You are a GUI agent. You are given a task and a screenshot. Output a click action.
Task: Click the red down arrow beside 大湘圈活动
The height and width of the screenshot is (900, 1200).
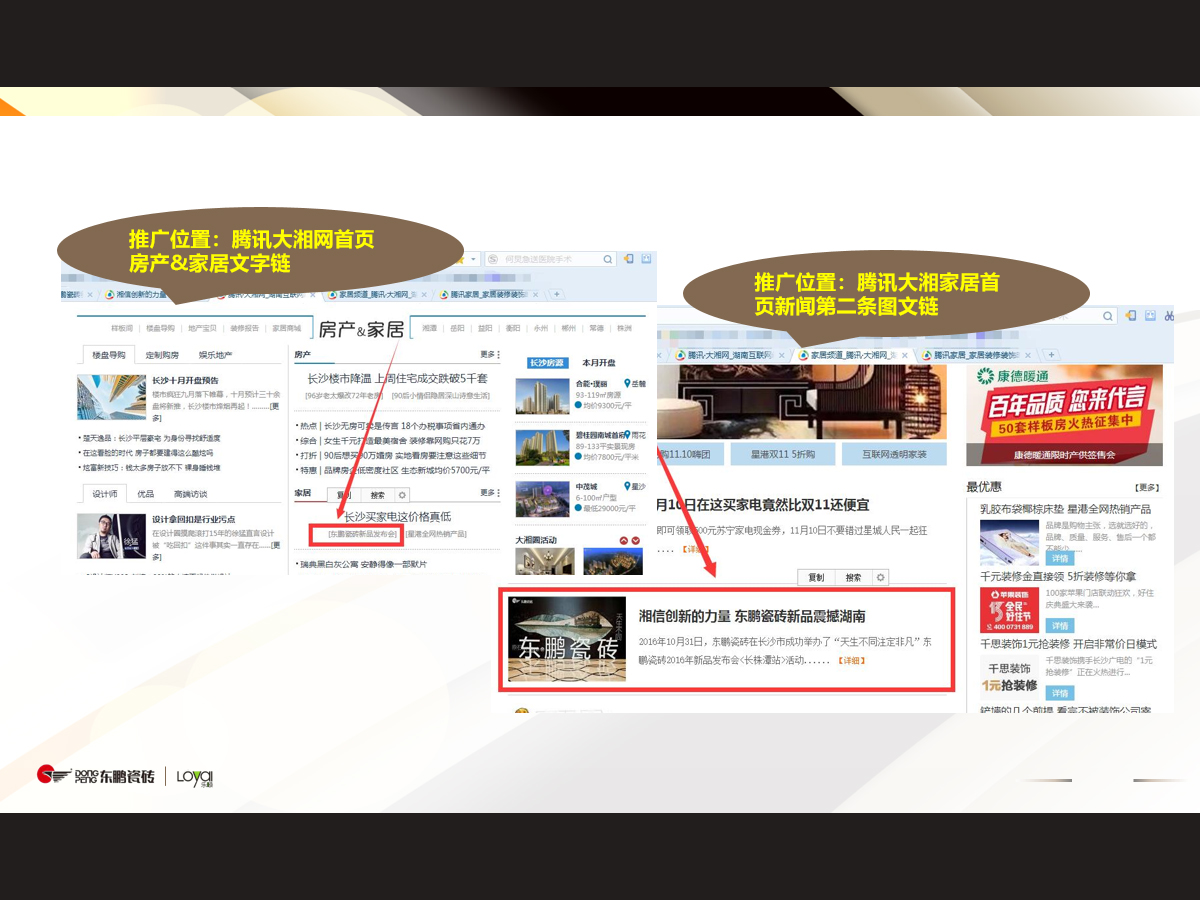[636, 541]
